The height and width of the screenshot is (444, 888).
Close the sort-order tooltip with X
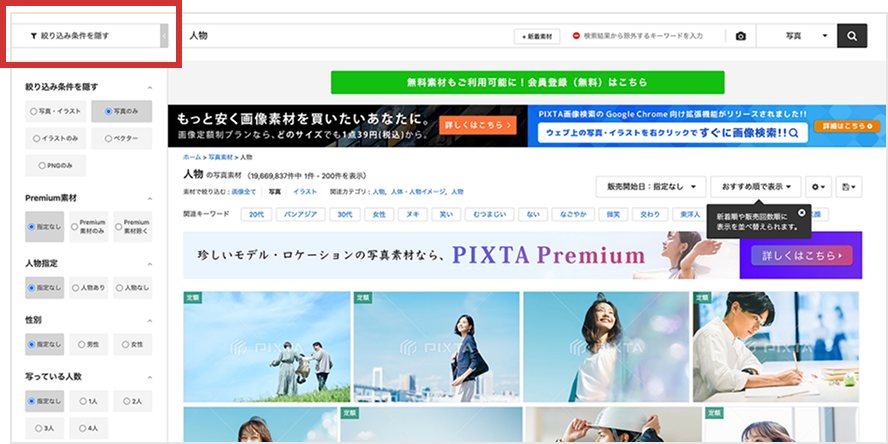pyautogui.click(x=801, y=212)
